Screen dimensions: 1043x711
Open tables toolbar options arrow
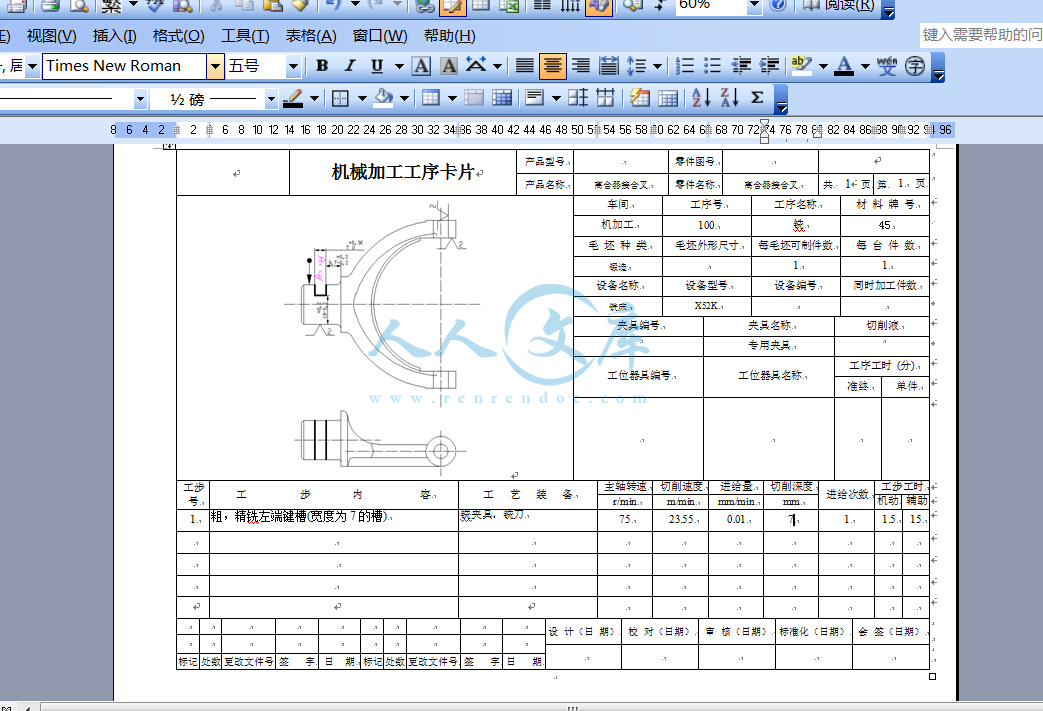coord(782,100)
